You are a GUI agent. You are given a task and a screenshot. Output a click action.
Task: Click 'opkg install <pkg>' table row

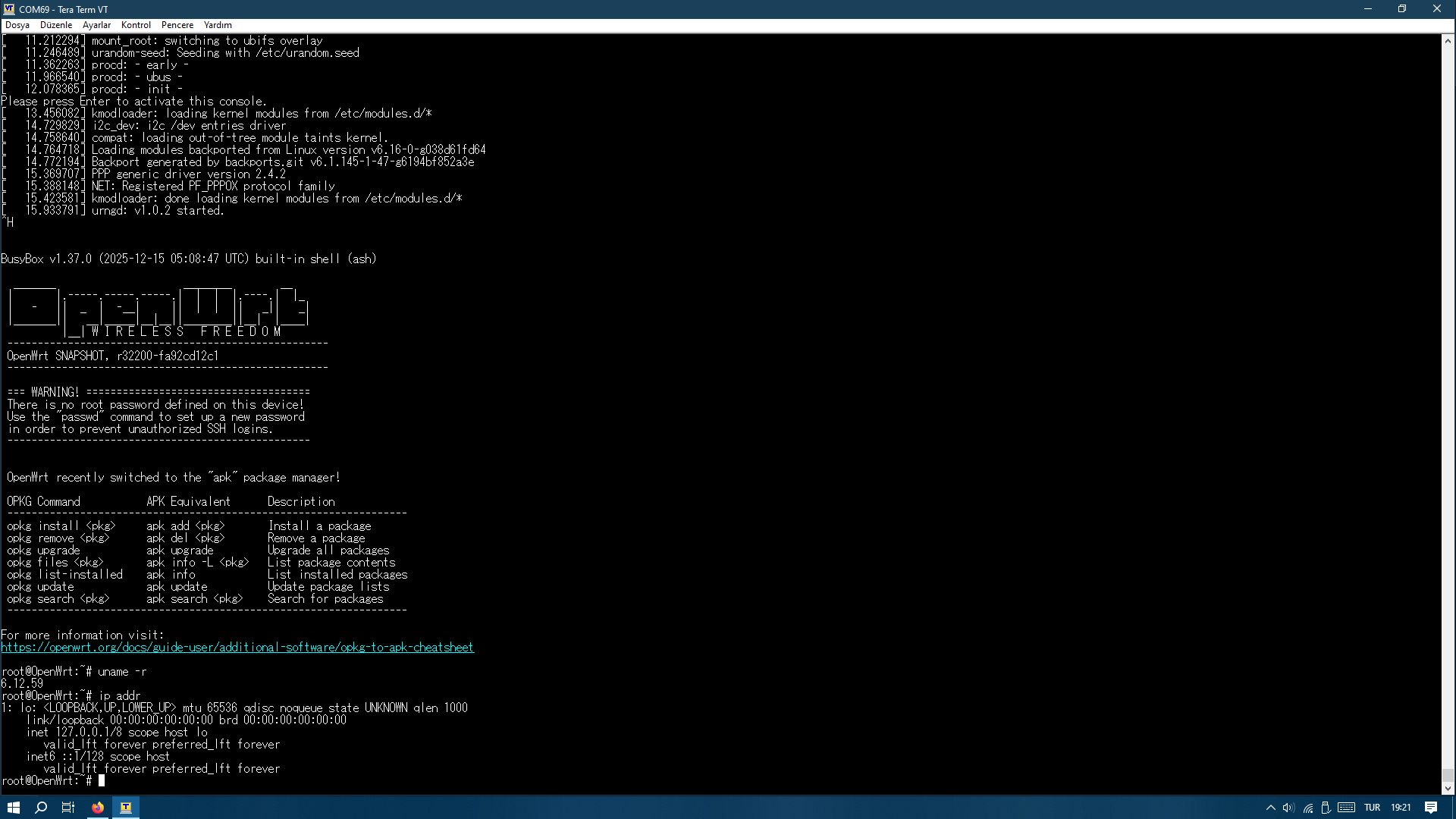(x=190, y=526)
